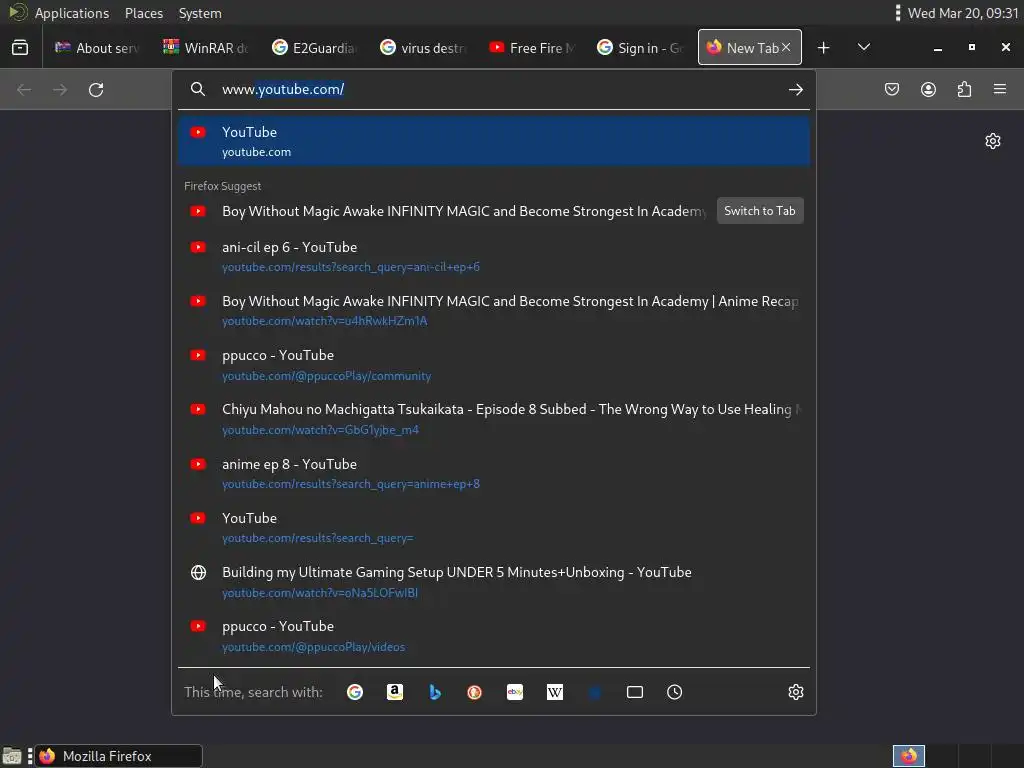
Task: Personalize New Tab via the page gear icon
Action: pyautogui.click(x=993, y=141)
